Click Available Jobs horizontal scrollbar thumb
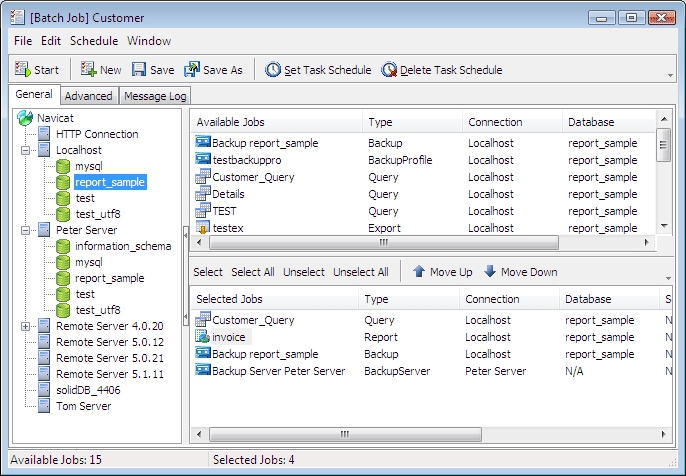The width and height of the screenshot is (686, 476). coord(384,242)
